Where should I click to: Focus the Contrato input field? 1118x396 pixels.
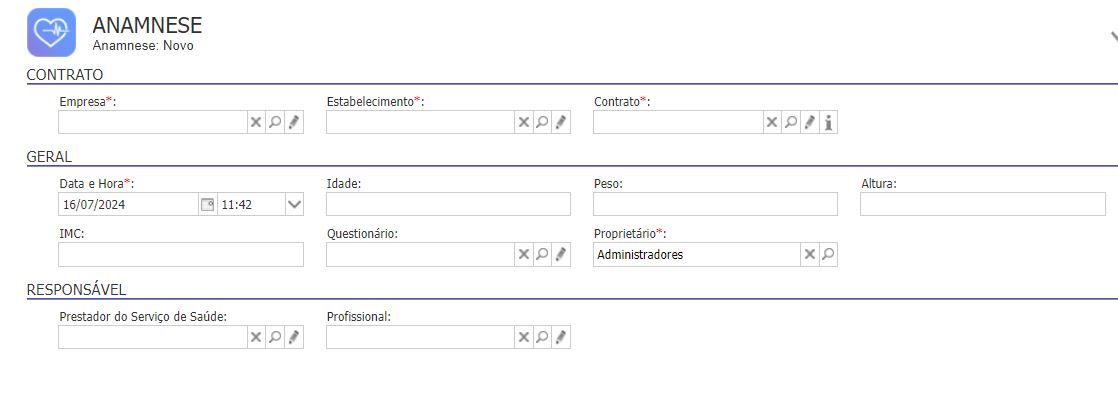(x=677, y=123)
